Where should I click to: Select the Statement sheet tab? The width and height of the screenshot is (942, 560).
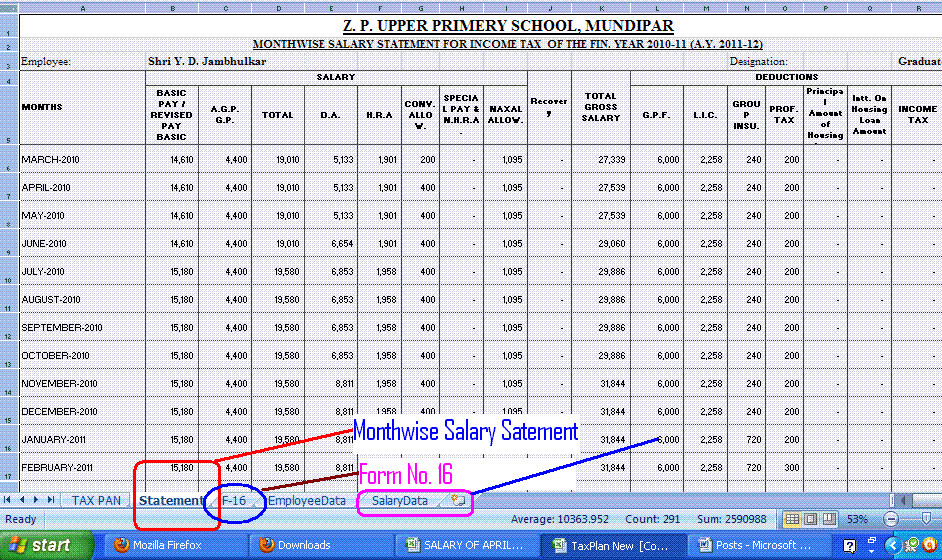click(x=171, y=501)
